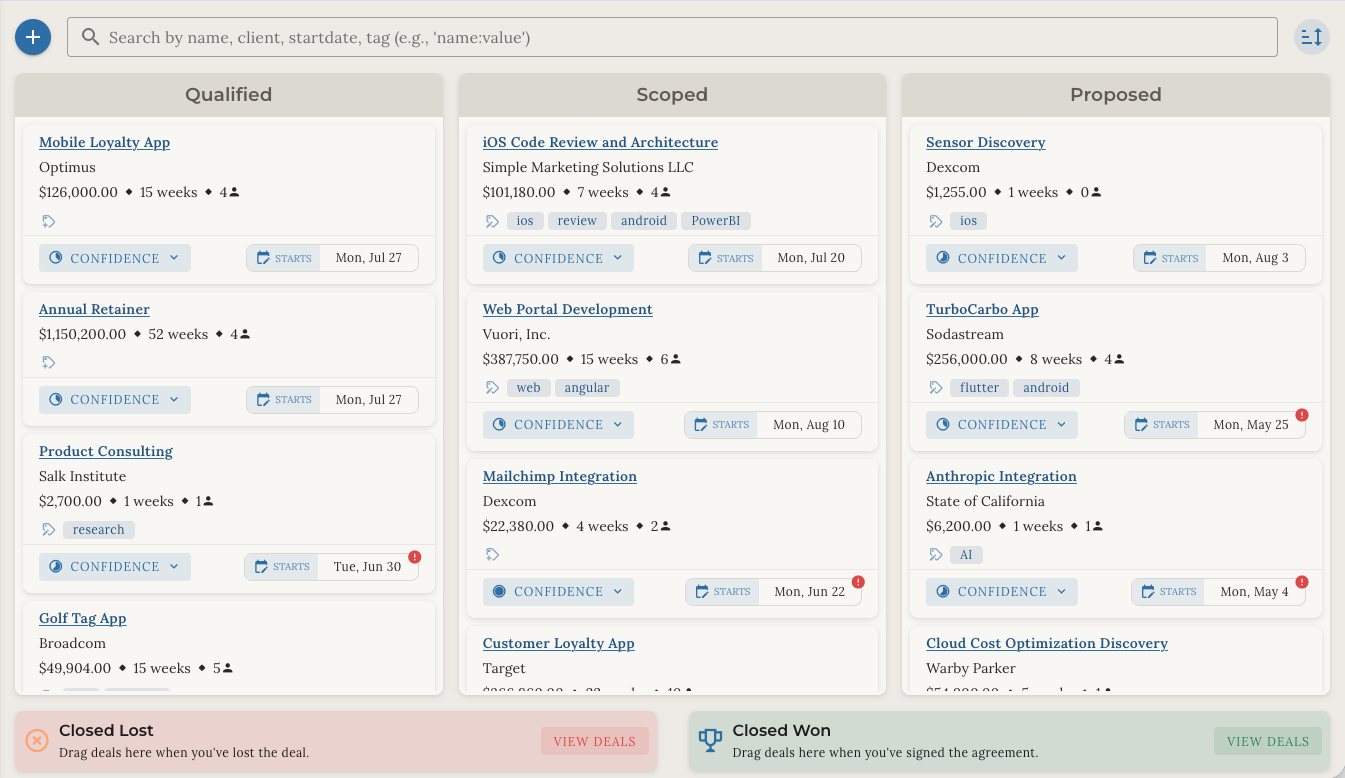
Task: Open Confidence dropdown on Mailchimp Integration
Action: click(558, 591)
